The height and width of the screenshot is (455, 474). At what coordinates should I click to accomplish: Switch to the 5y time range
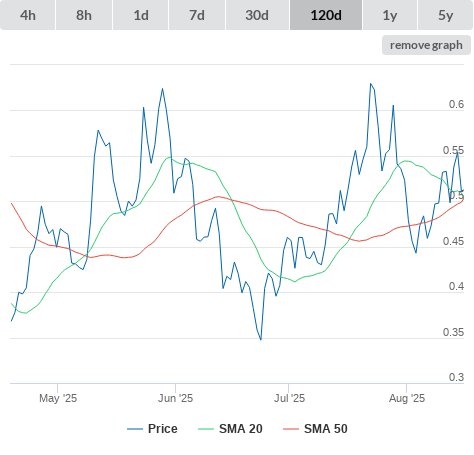[446, 15]
